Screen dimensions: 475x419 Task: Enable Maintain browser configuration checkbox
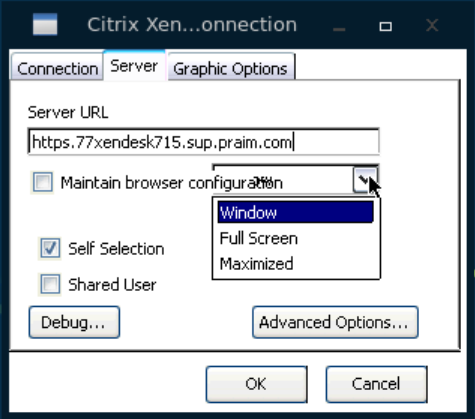coord(43,182)
